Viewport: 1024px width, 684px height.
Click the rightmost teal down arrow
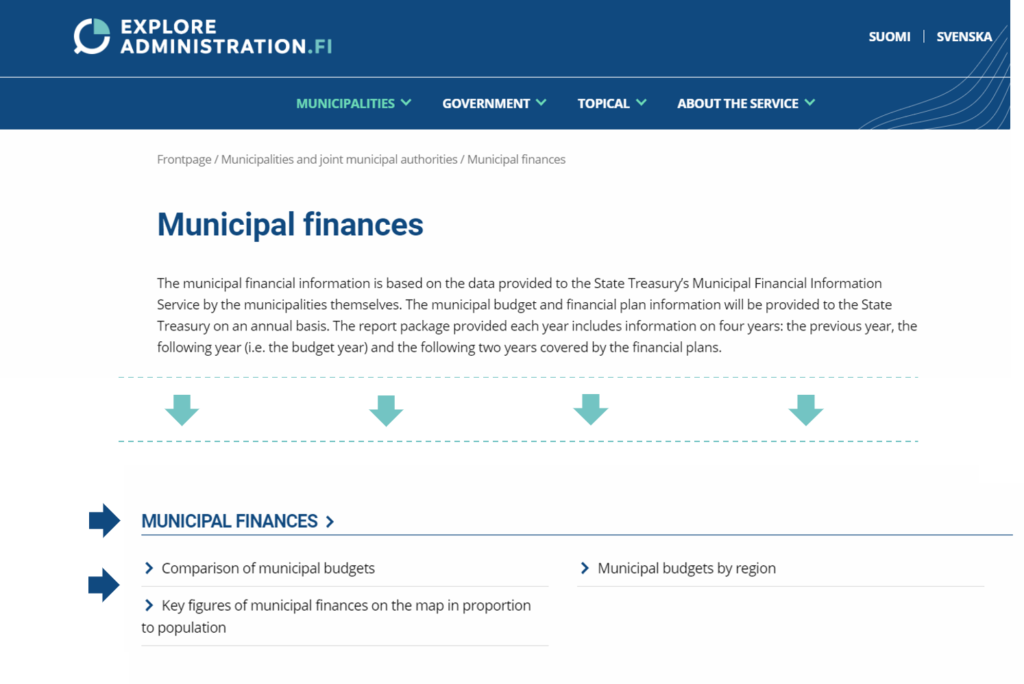pos(805,409)
